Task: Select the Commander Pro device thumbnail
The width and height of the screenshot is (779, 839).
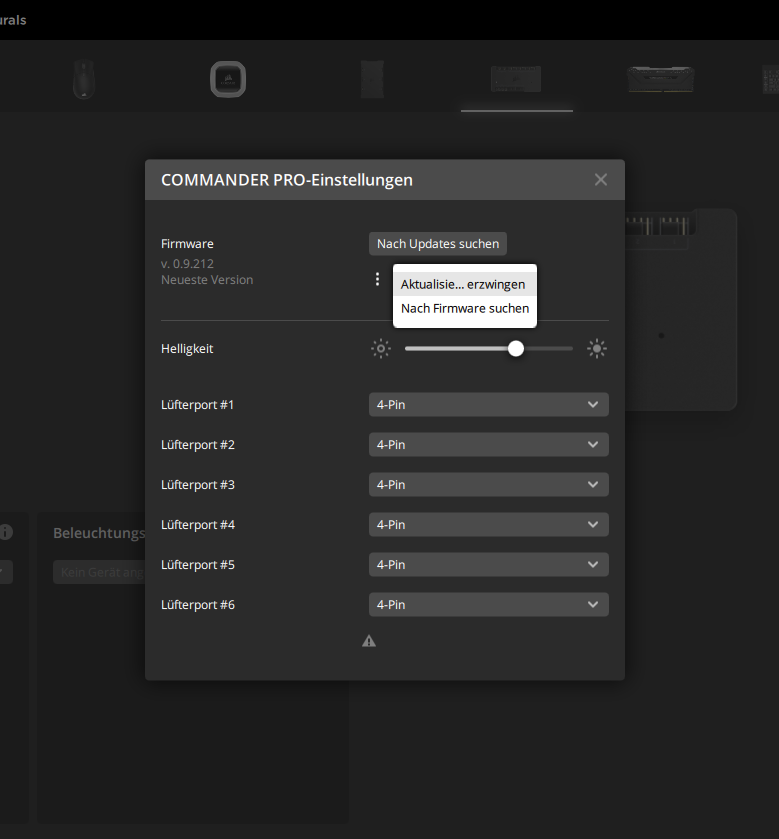Action: 516,79
